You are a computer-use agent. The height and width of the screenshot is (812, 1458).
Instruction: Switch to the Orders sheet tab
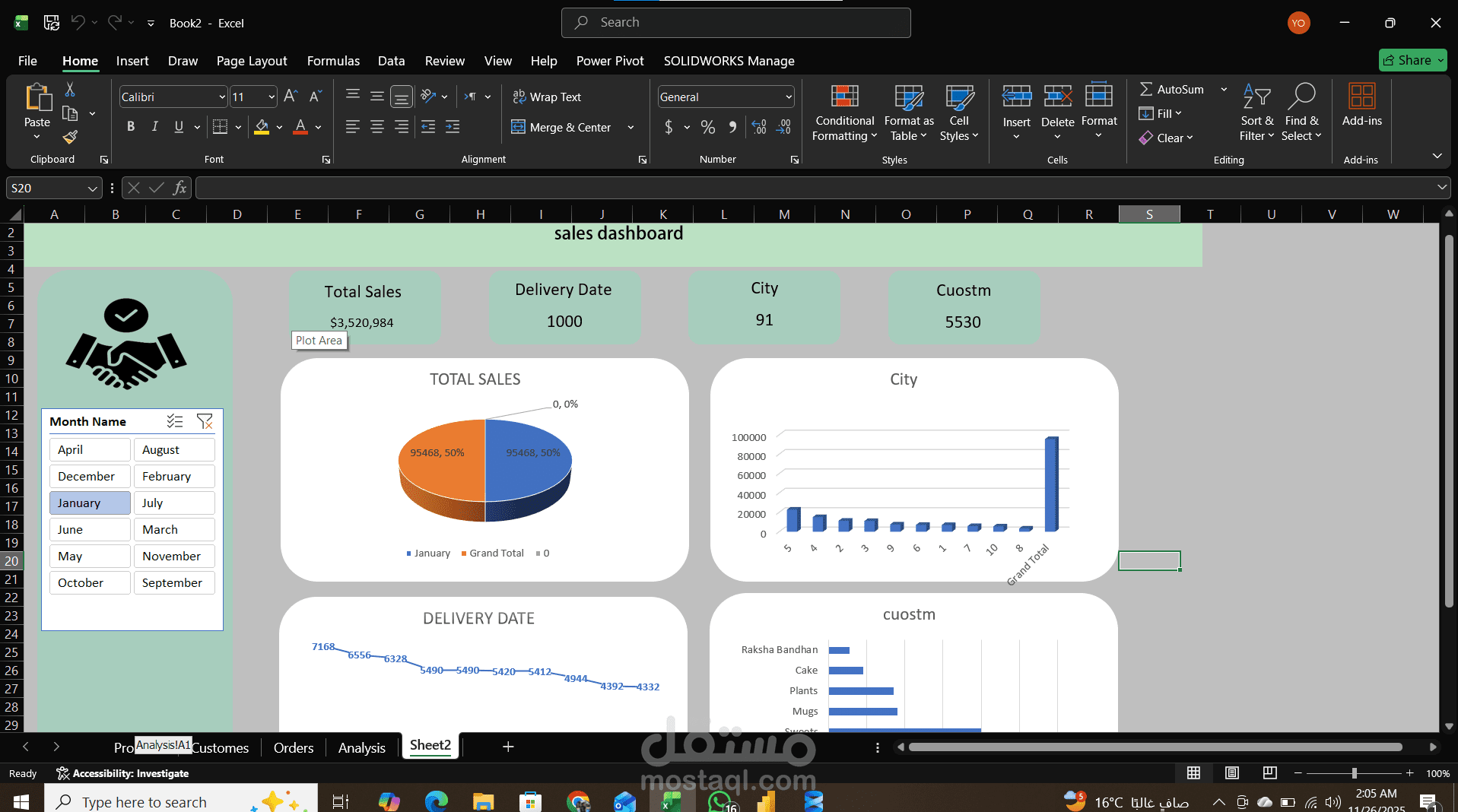(294, 748)
